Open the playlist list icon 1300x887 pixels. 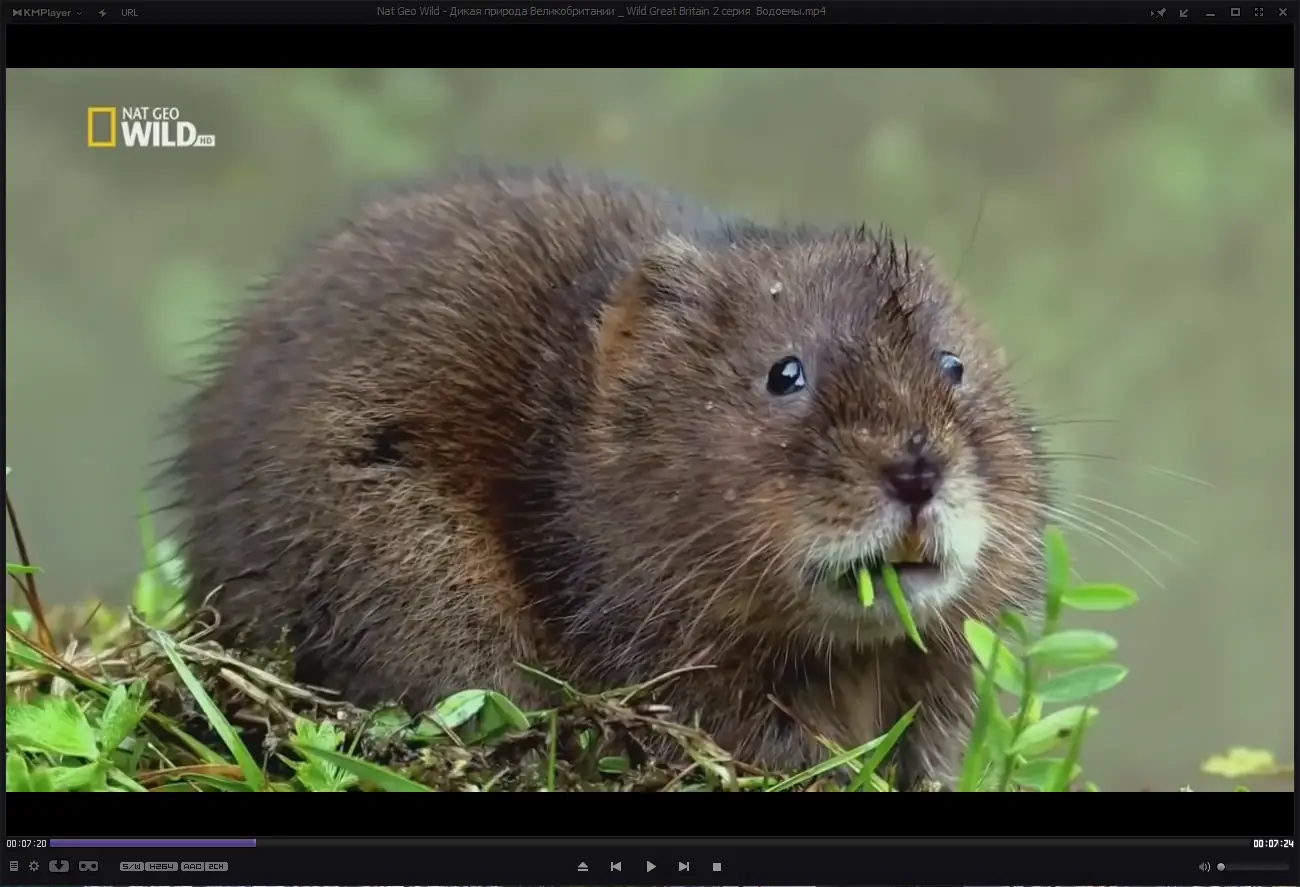tap(14, 866)
